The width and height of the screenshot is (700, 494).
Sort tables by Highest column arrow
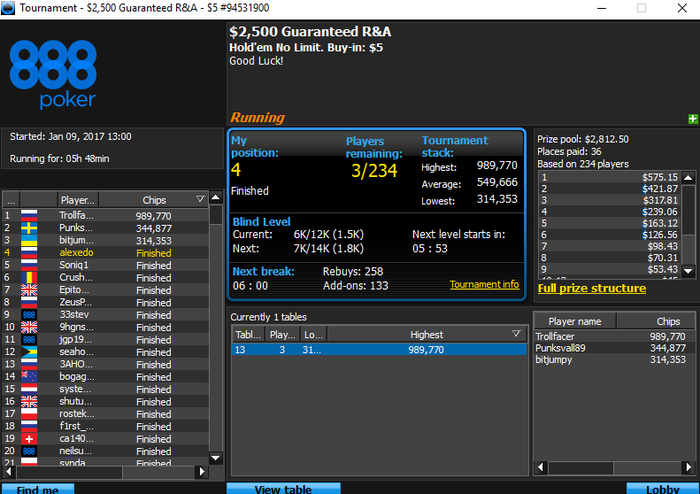click(517, 334)
